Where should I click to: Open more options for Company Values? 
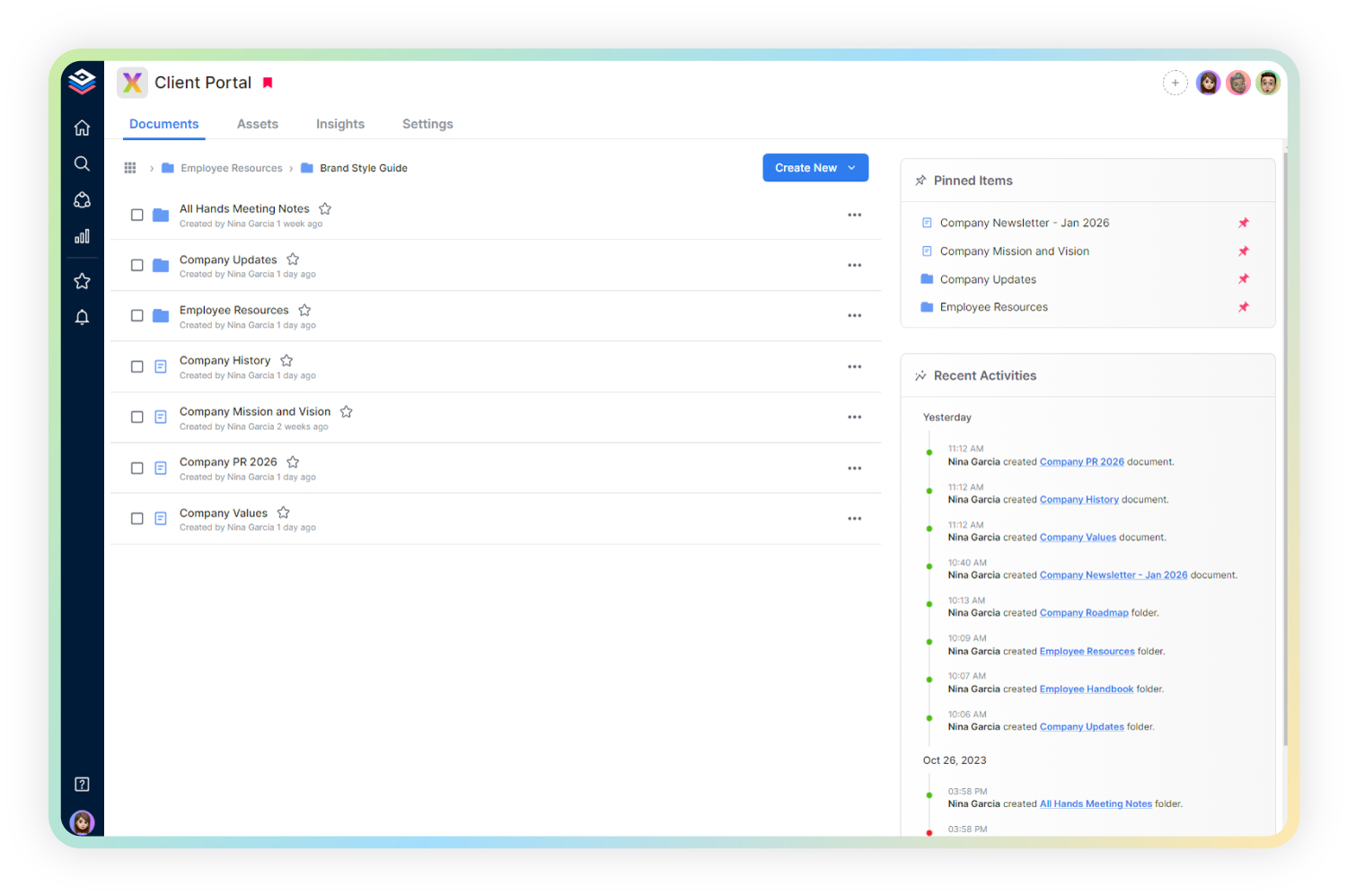pyautogui.click(x=855, y=518)
